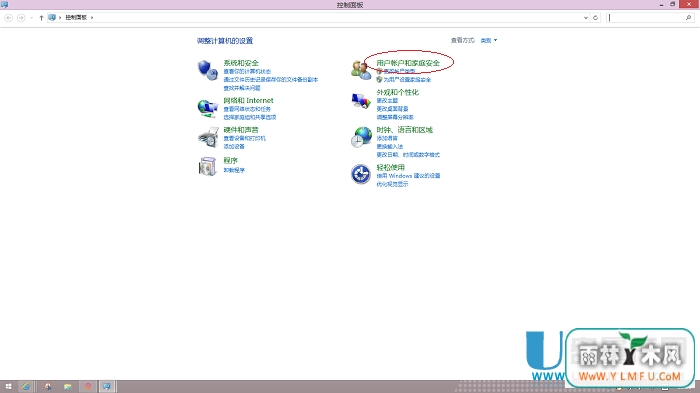Open 系统和安全 category link
The width and height of the screenshot is (700, 393).
(x=241, y=63)
